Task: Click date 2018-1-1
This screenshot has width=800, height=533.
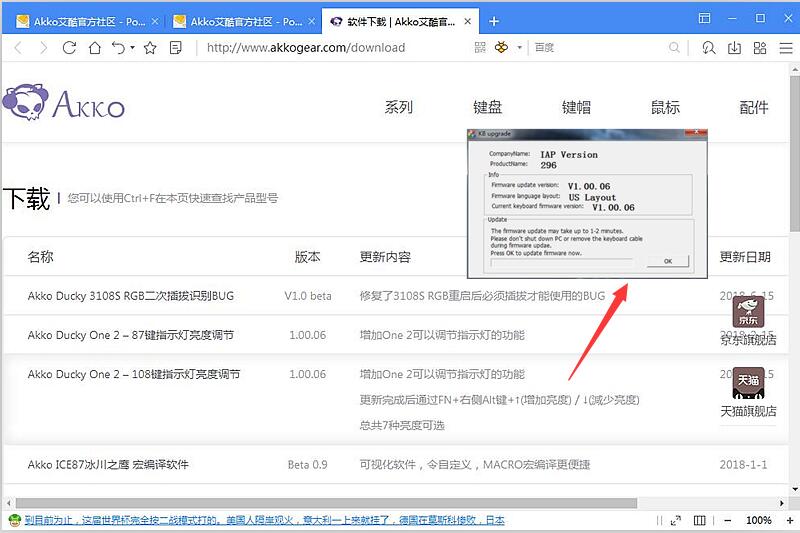Action: pos(743,465)
